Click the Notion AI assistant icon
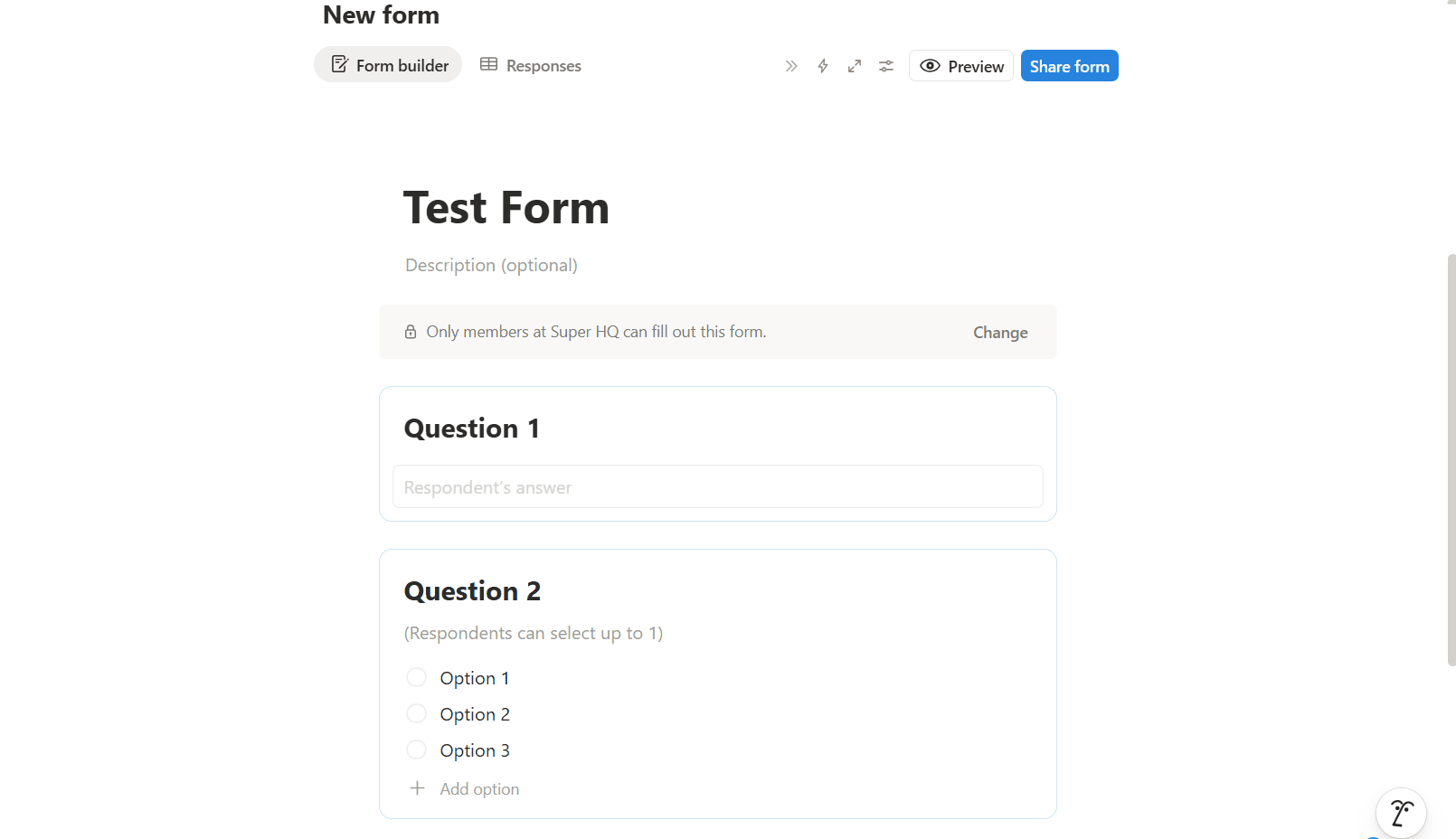The height and width of the screenshot is (839, 1456). pos(1401,813)
